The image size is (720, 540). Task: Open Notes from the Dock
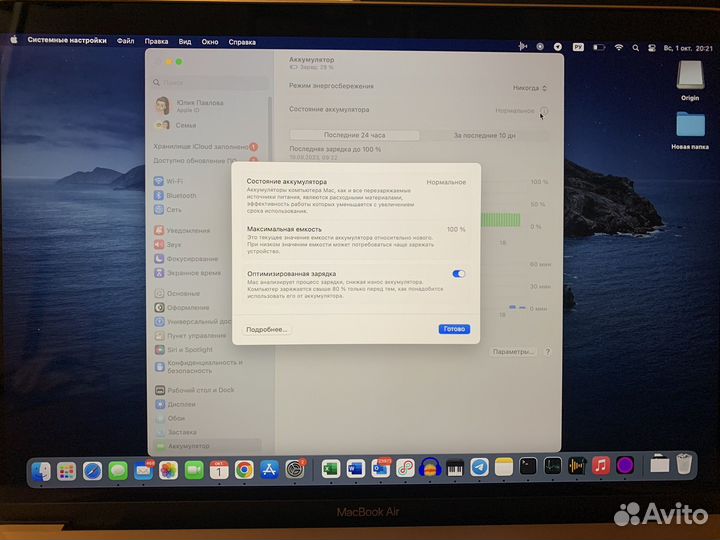point(504,467)
